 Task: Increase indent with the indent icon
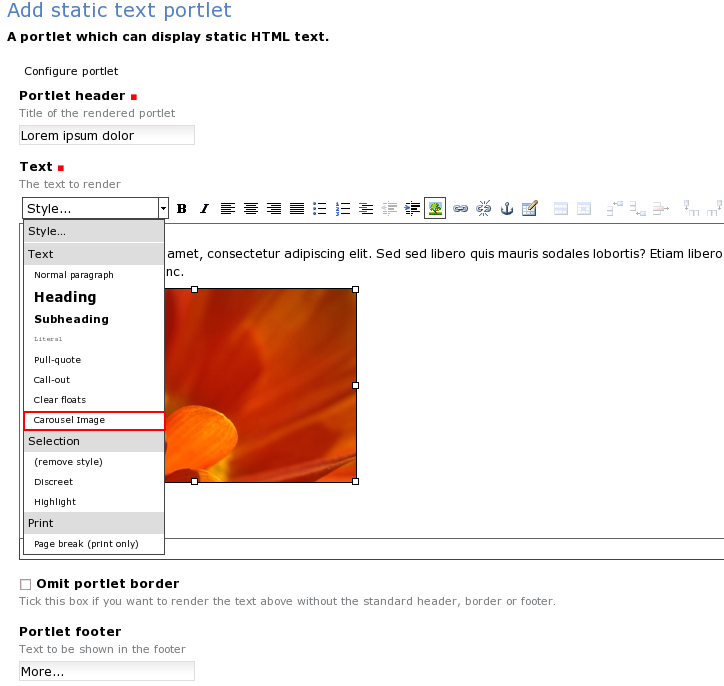pos(412,209)
